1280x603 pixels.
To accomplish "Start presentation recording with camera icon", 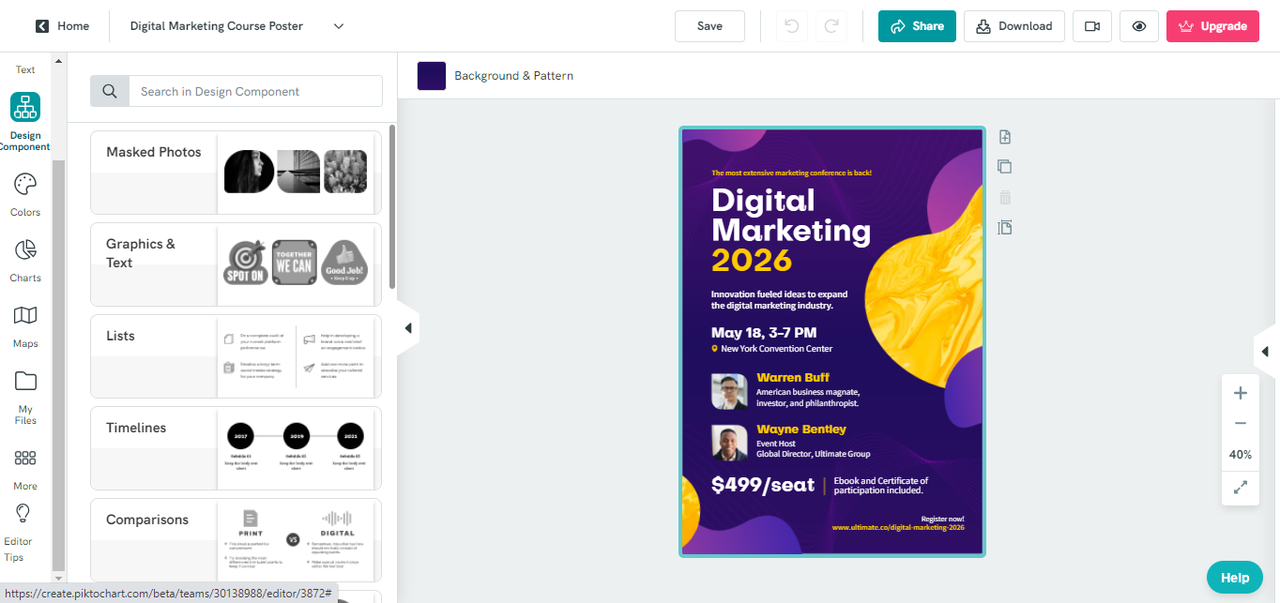I will (x=1092, y=26).
